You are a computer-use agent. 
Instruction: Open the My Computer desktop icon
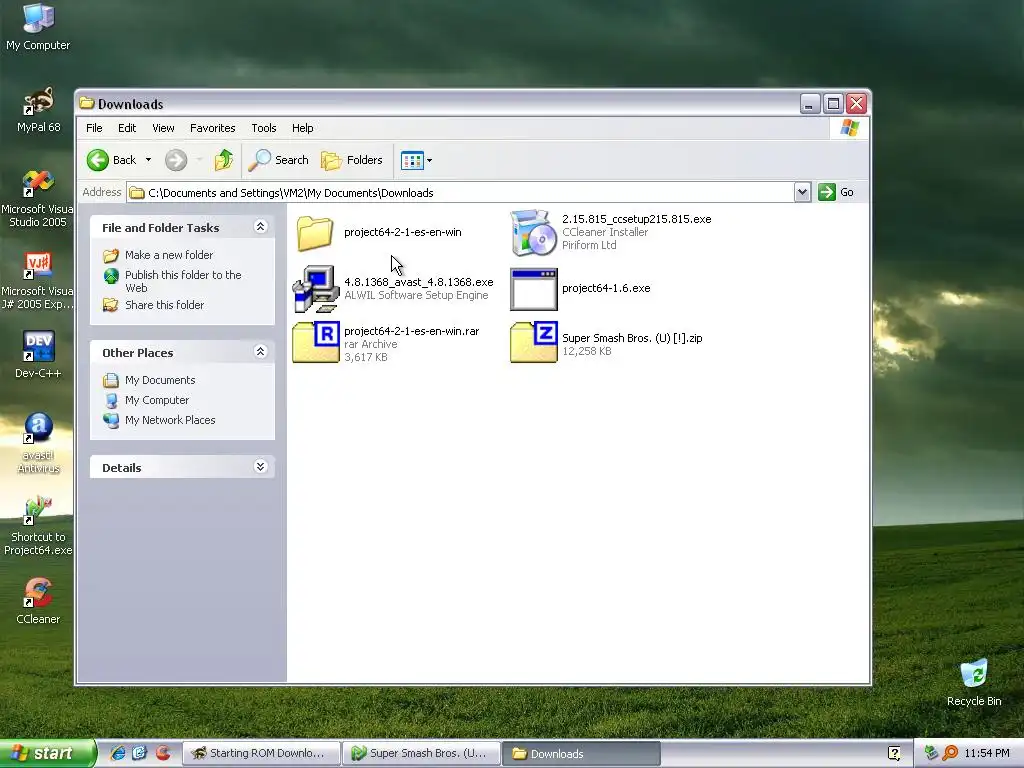point(38,26)
